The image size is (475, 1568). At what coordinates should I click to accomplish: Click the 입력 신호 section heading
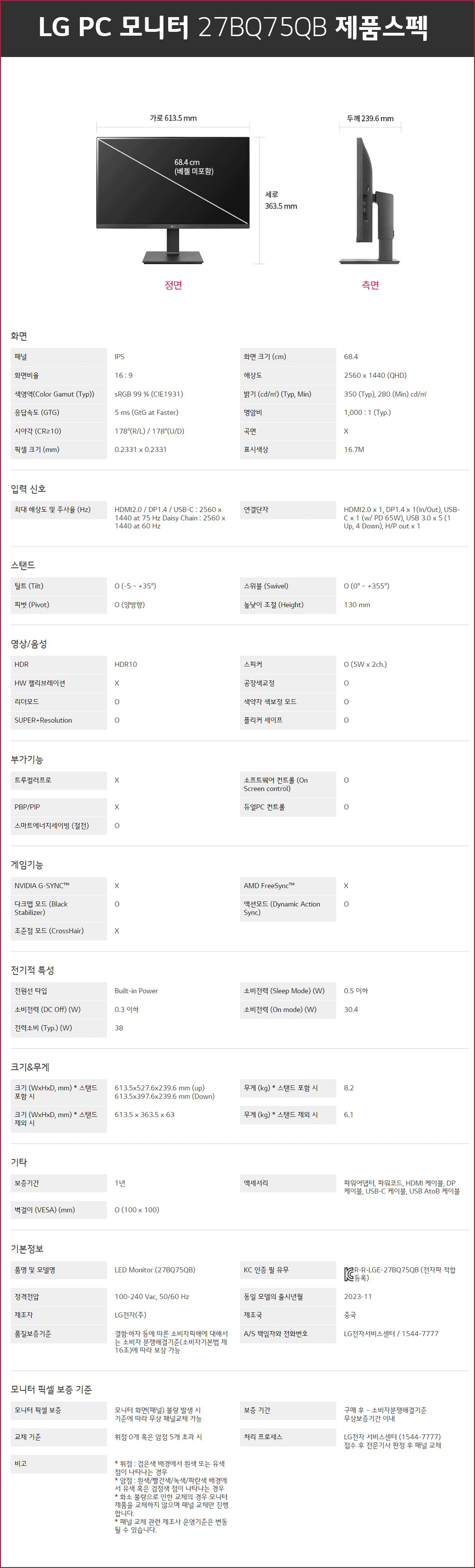click(x=28, y=489)
